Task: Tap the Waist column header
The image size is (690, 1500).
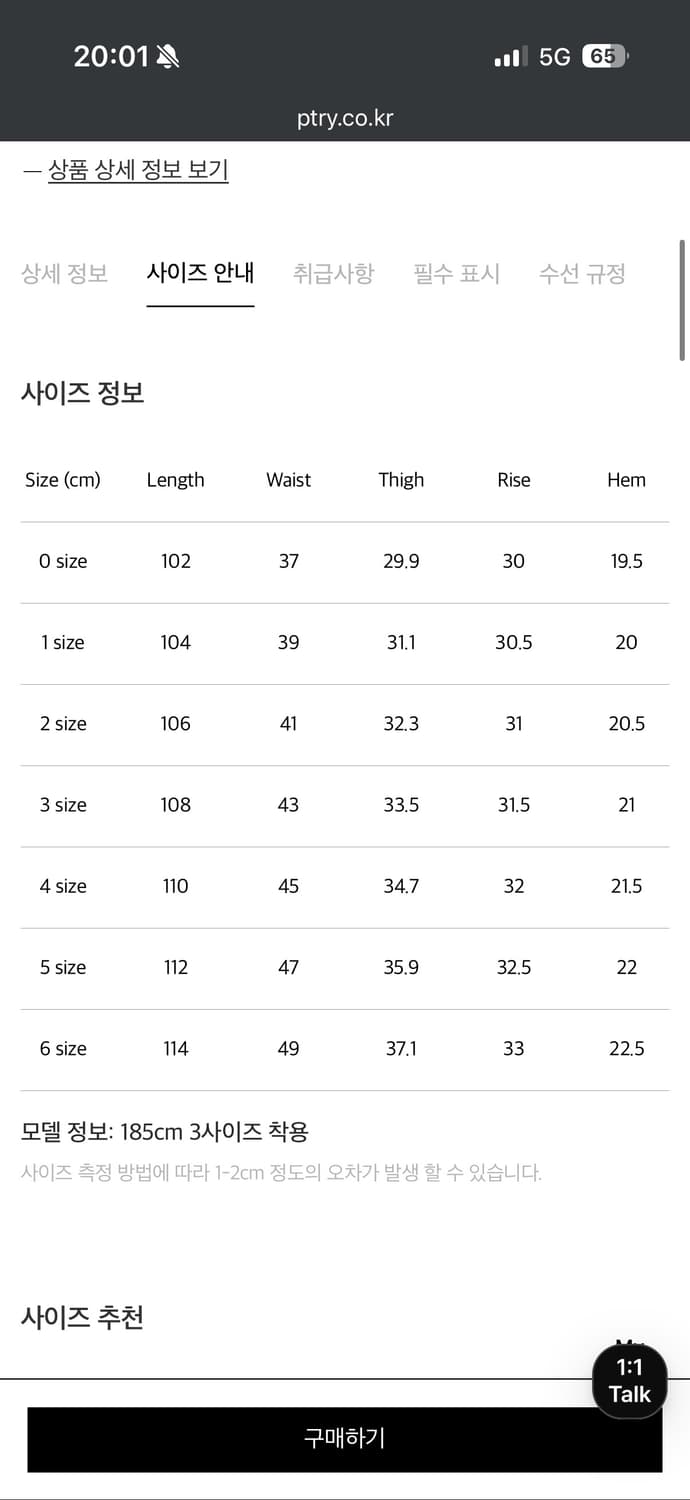Action: [288, 480]
